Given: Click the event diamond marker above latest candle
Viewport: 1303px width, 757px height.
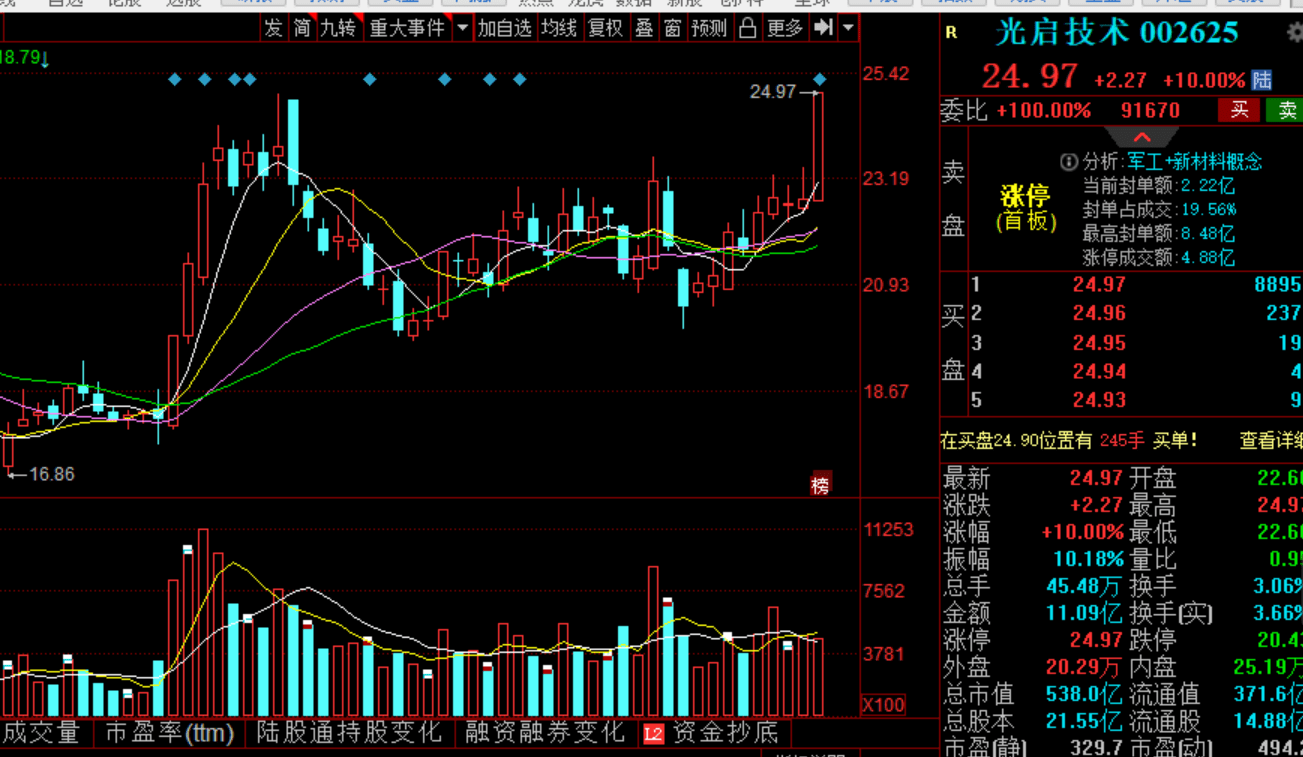Looking at the screenshot, I should tap(820, 79).
